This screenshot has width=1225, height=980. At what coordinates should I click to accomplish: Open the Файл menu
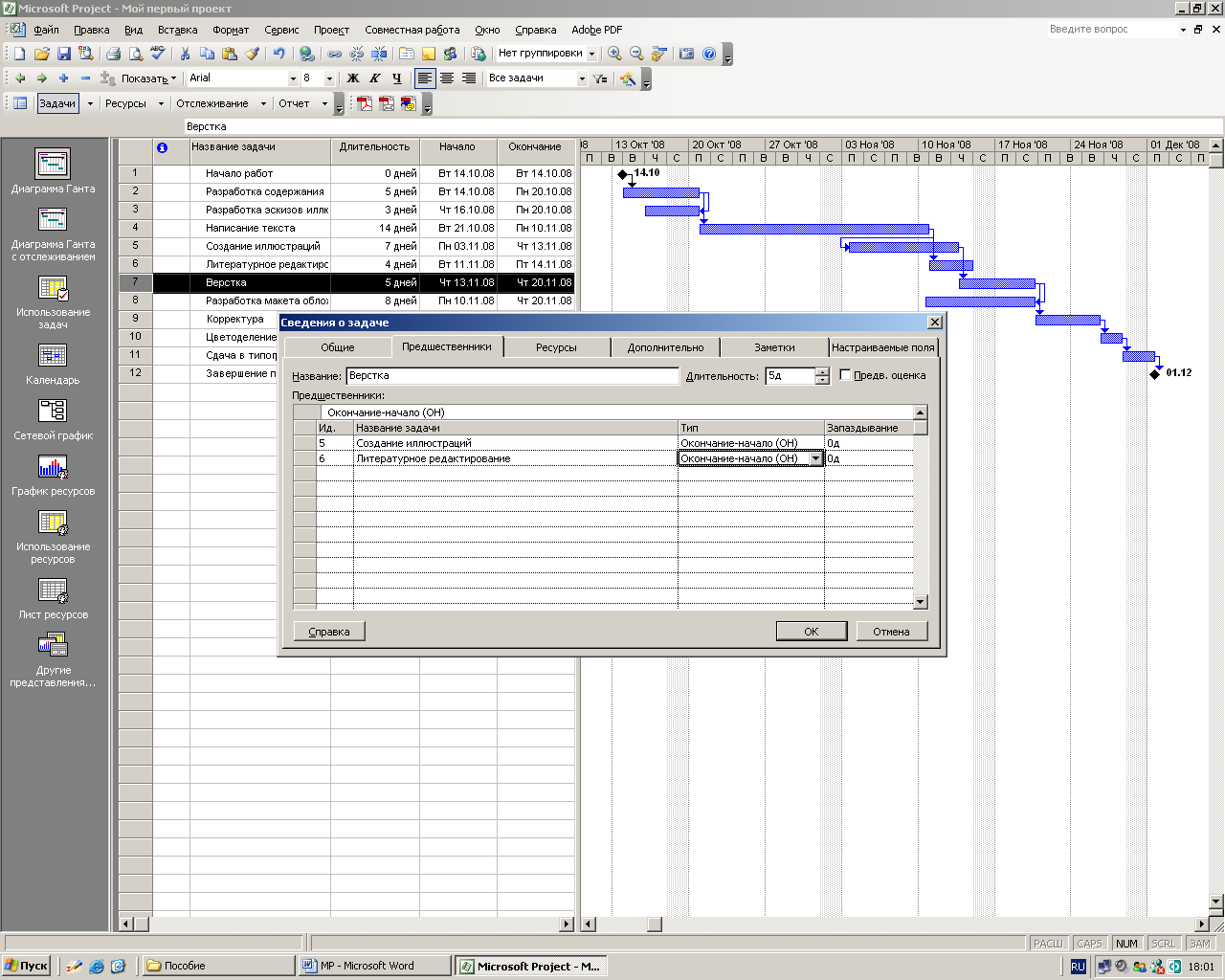coord(46,30)
